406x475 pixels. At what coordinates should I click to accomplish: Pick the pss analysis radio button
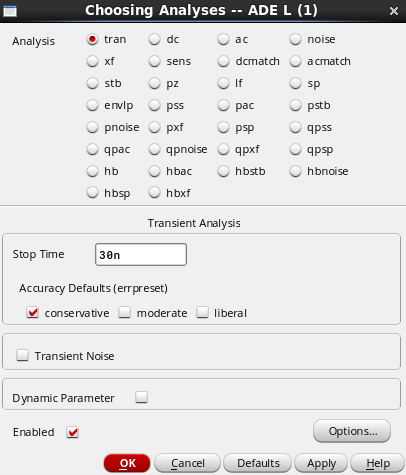point(155,105)
